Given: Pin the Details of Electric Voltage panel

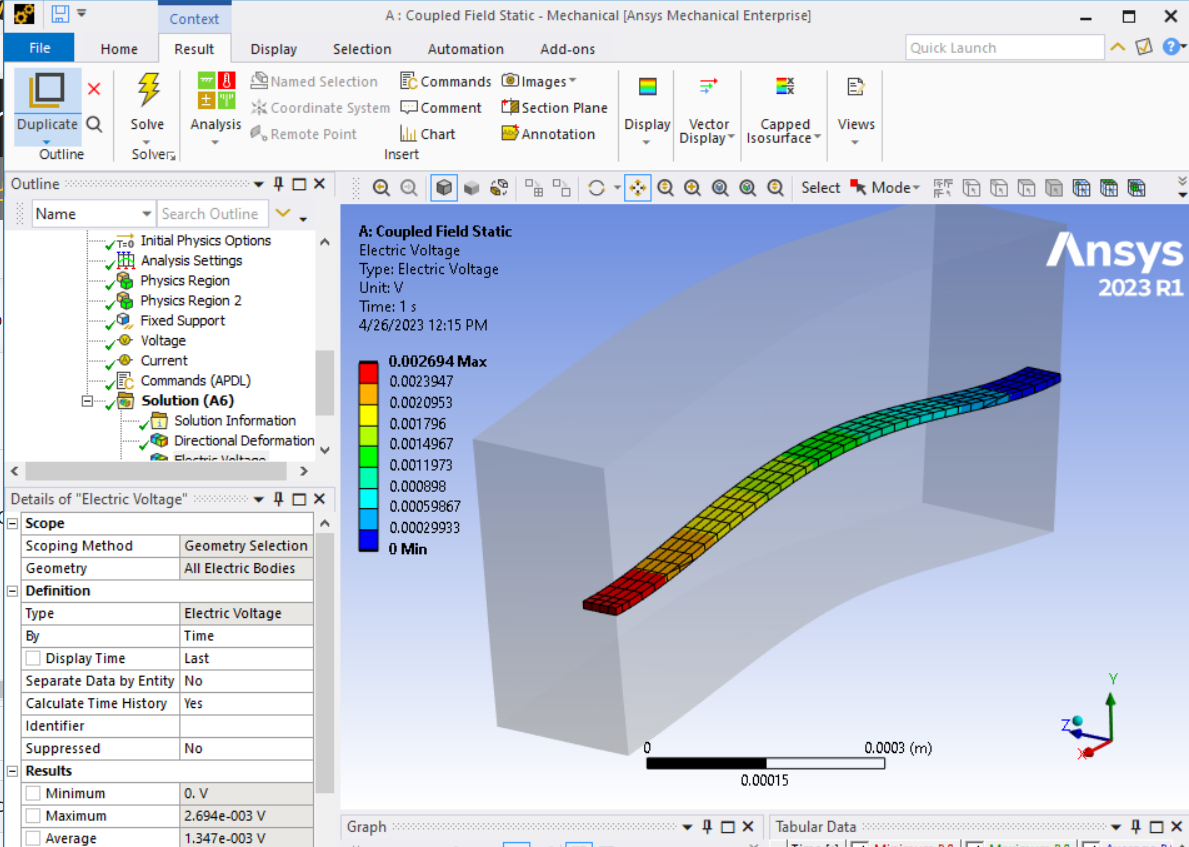Looking at the screenshot, I should pyautogui.click(x=278, y=499).
